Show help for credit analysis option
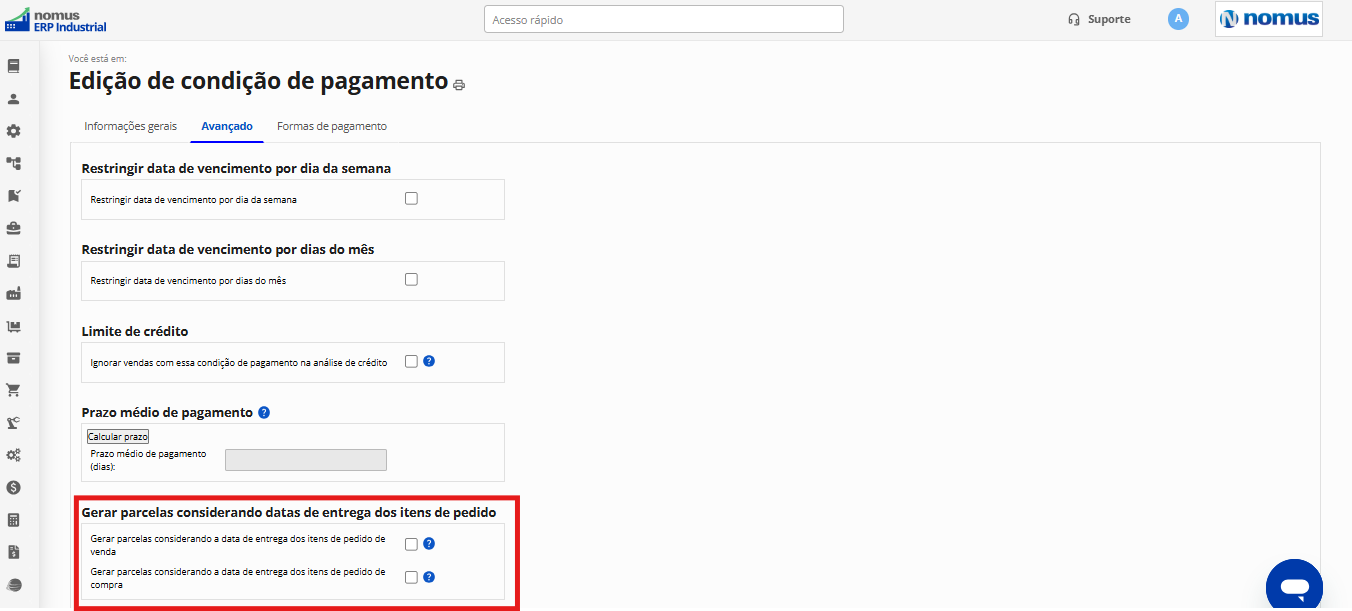The image size is (1352, 611). 429,361
